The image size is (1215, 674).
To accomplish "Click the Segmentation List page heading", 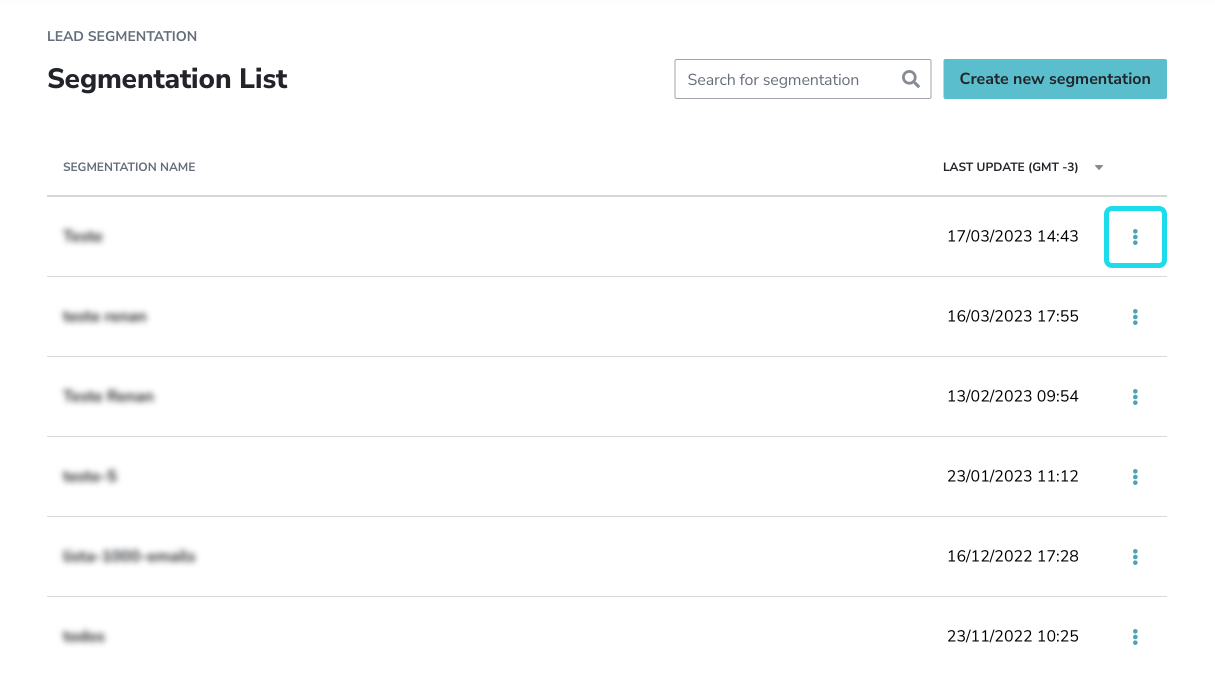I will (x=167, y=79).
